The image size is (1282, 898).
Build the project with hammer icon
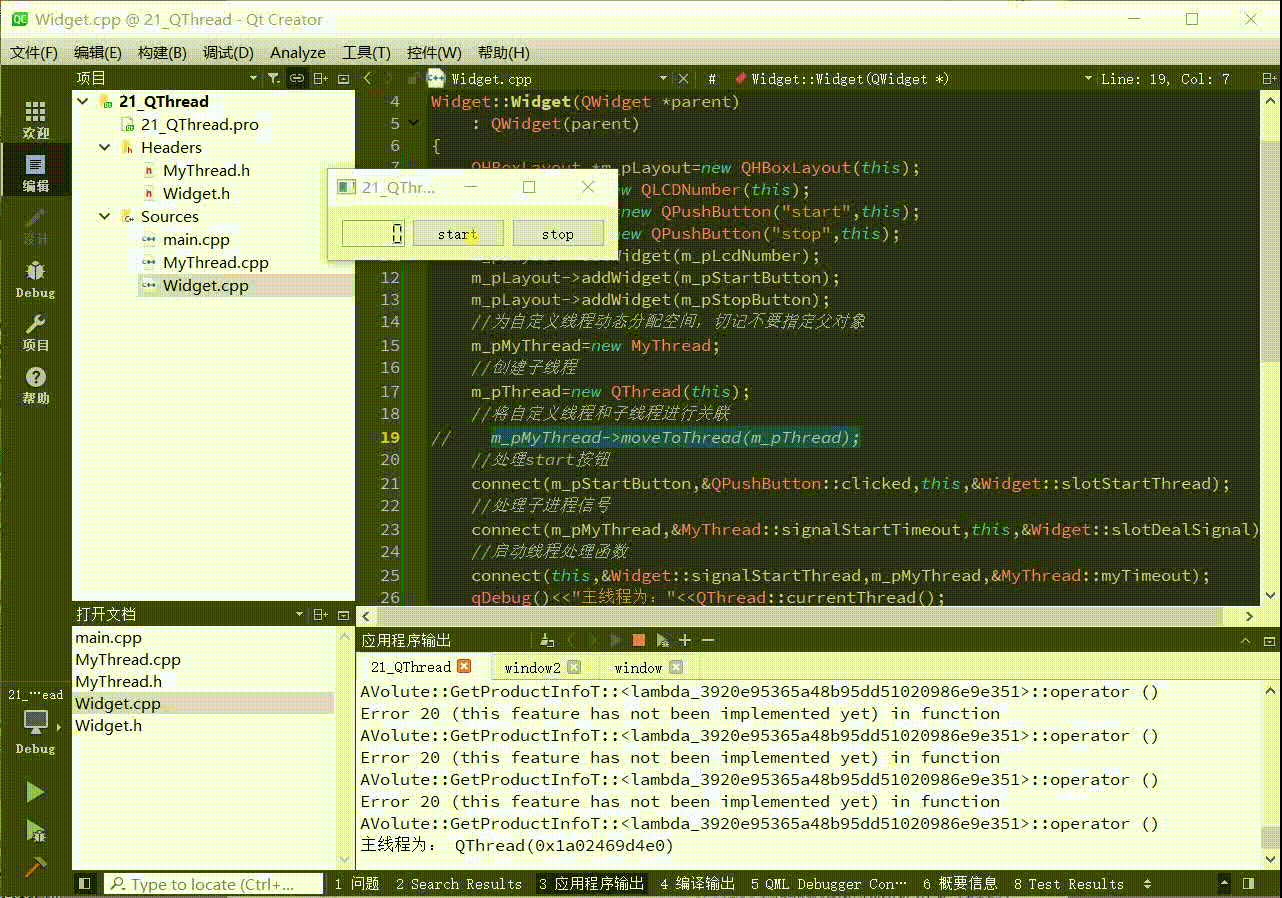click(x=35, y=866)
